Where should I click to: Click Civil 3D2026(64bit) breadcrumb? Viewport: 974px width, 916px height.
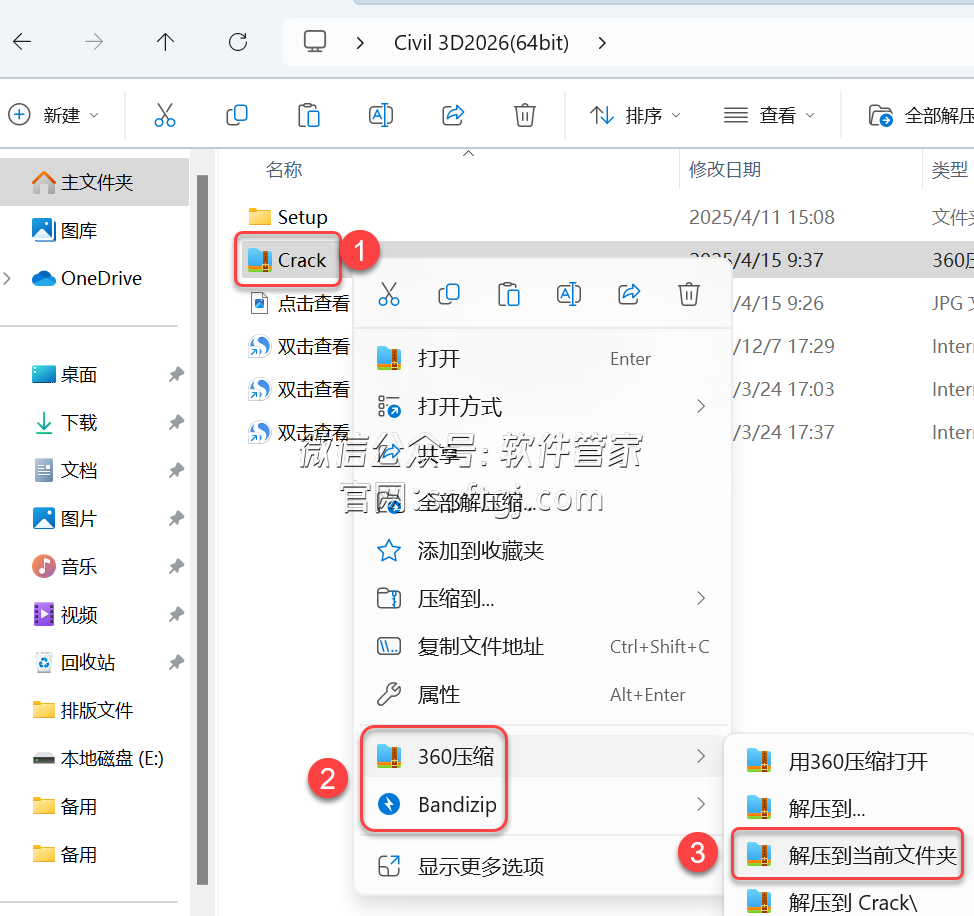pos(481,43)
